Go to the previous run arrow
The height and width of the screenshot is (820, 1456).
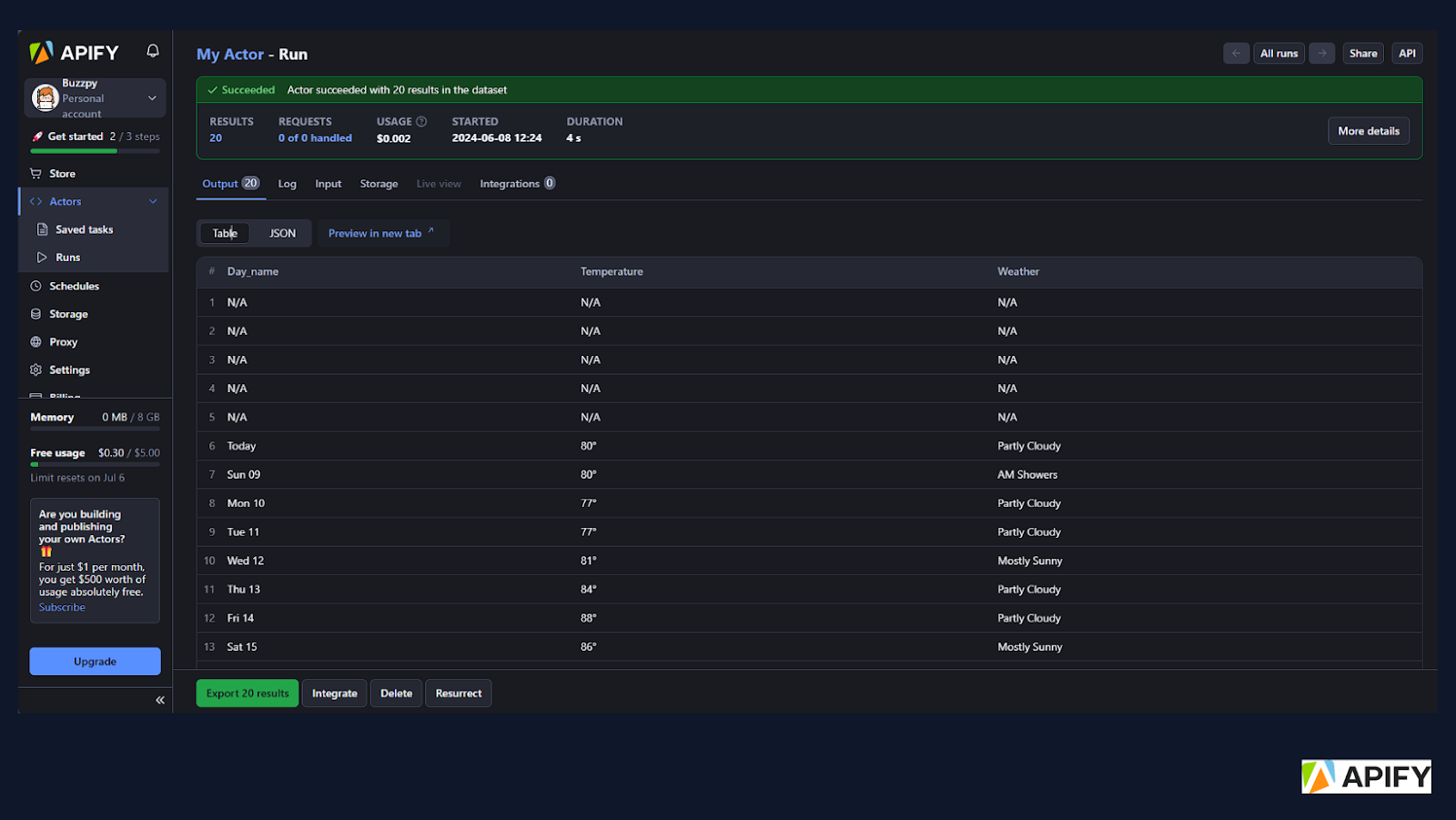[1236, 54]
